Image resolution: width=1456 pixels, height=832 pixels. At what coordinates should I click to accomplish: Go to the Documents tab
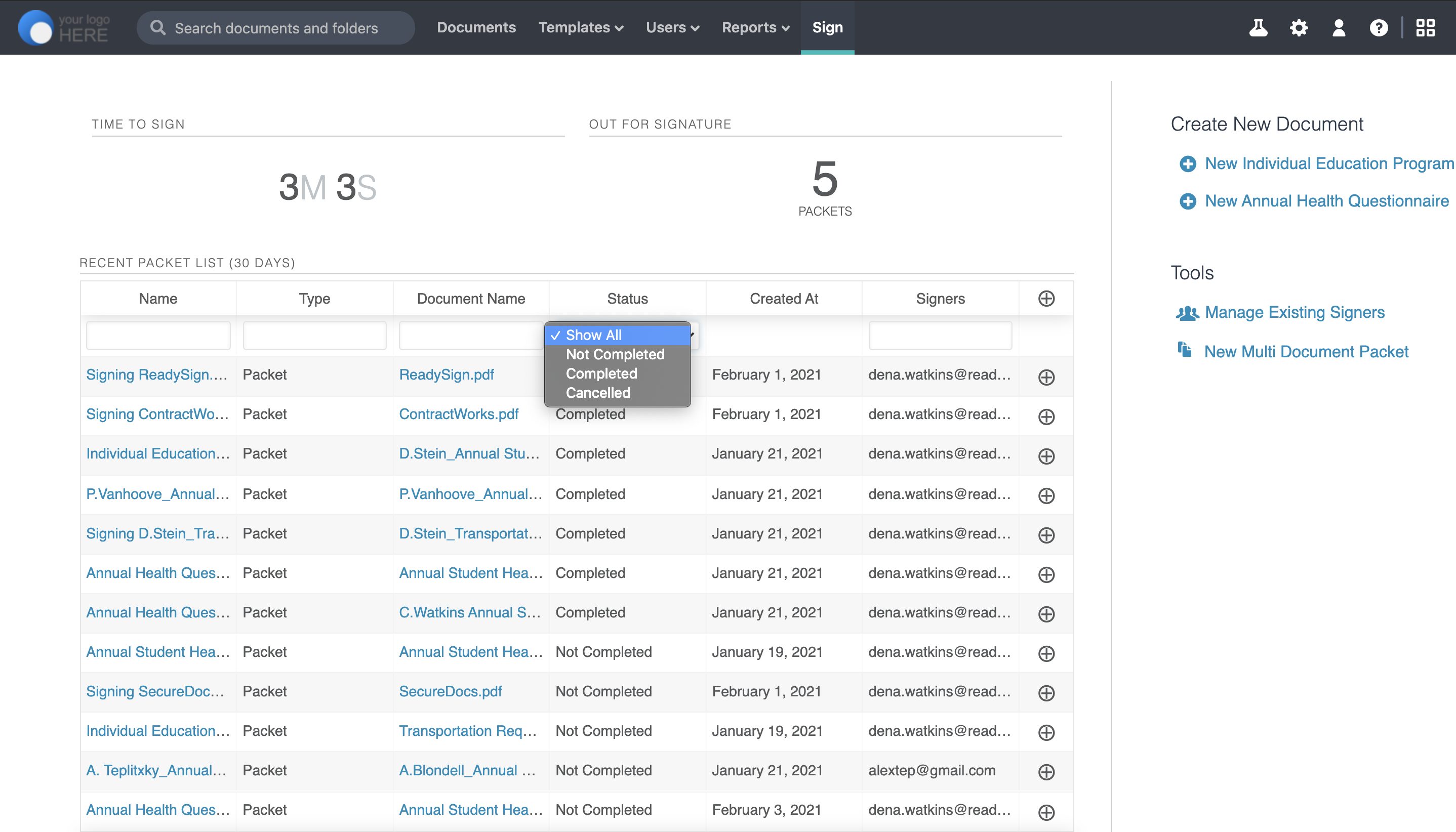coord(476,27)
